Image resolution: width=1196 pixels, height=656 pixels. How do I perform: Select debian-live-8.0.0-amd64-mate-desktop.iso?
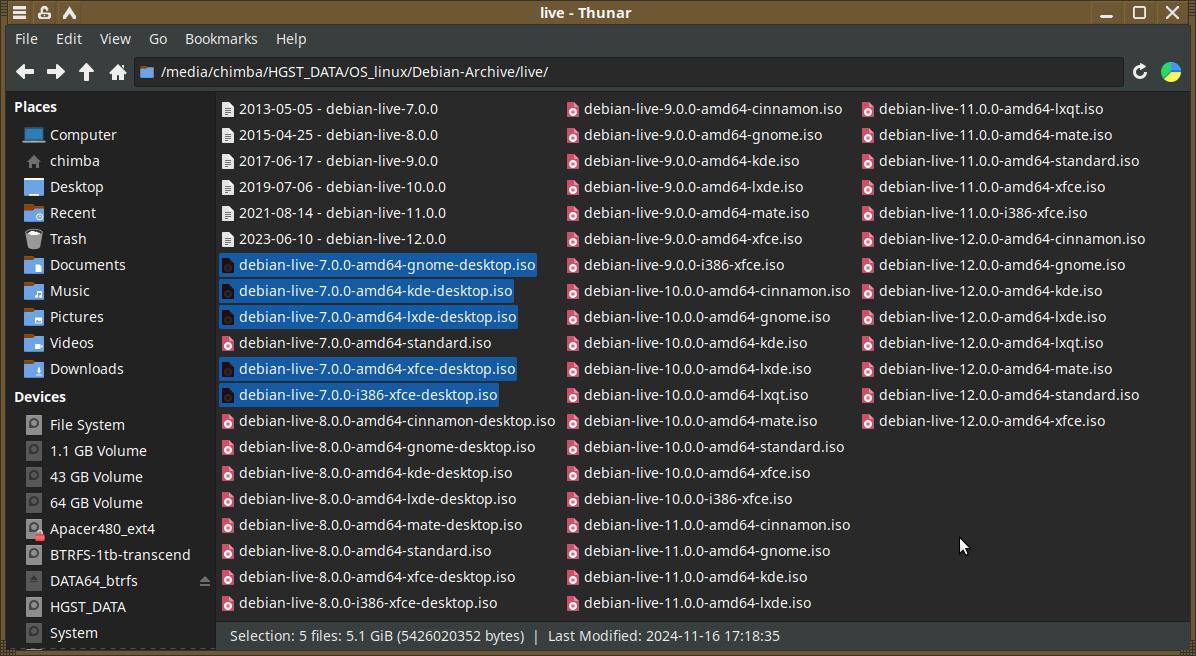point(371,525)
